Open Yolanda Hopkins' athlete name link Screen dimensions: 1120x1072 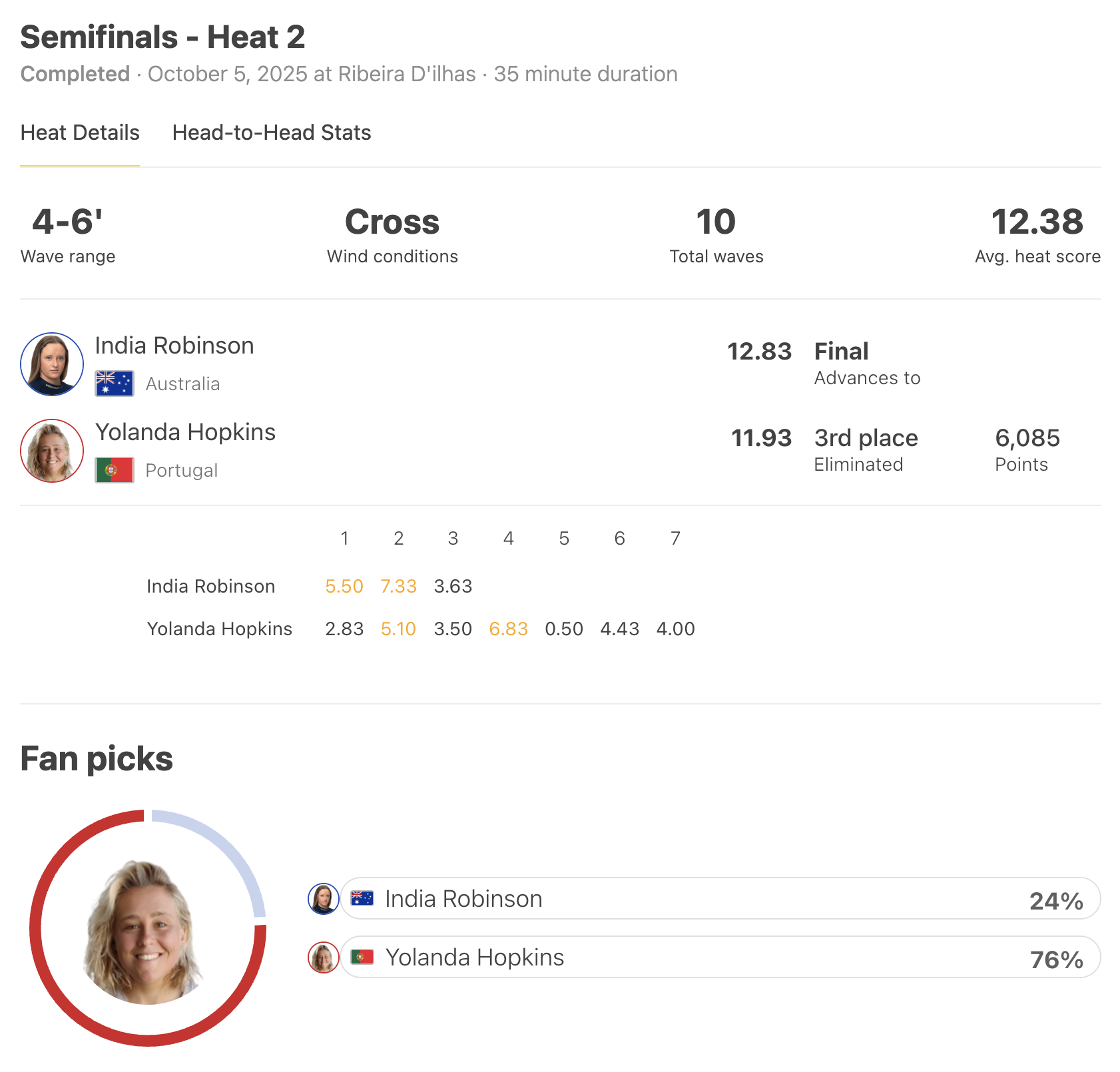click(x=185, y=432)
